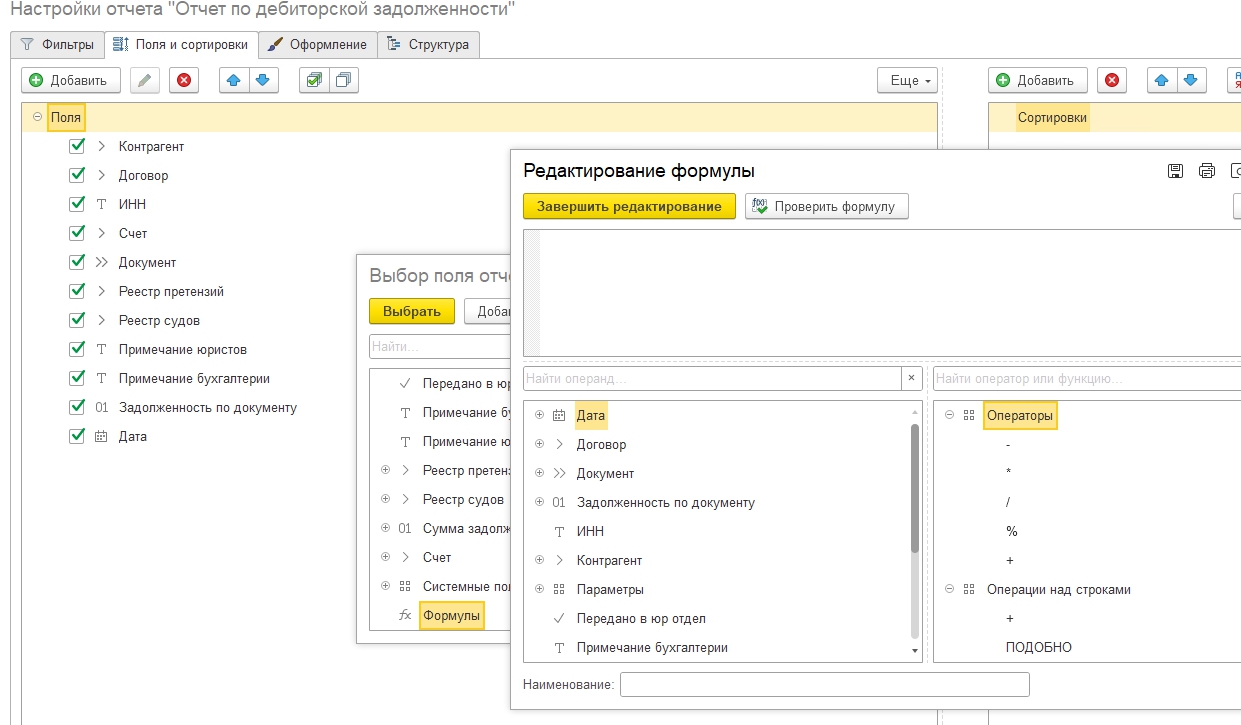Click the print icon in formula editor
Viewport: 1241px width, 725px height.
tap(1207, 171)
